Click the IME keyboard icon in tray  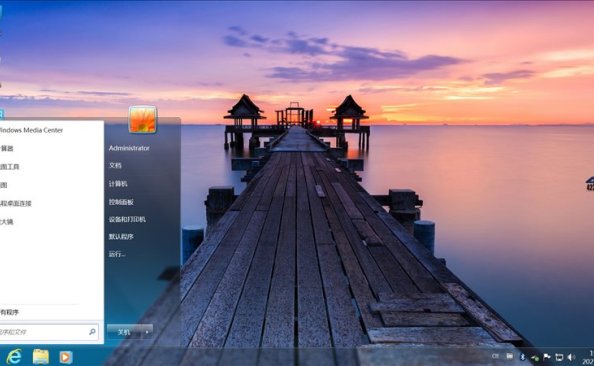pos(510,356)
